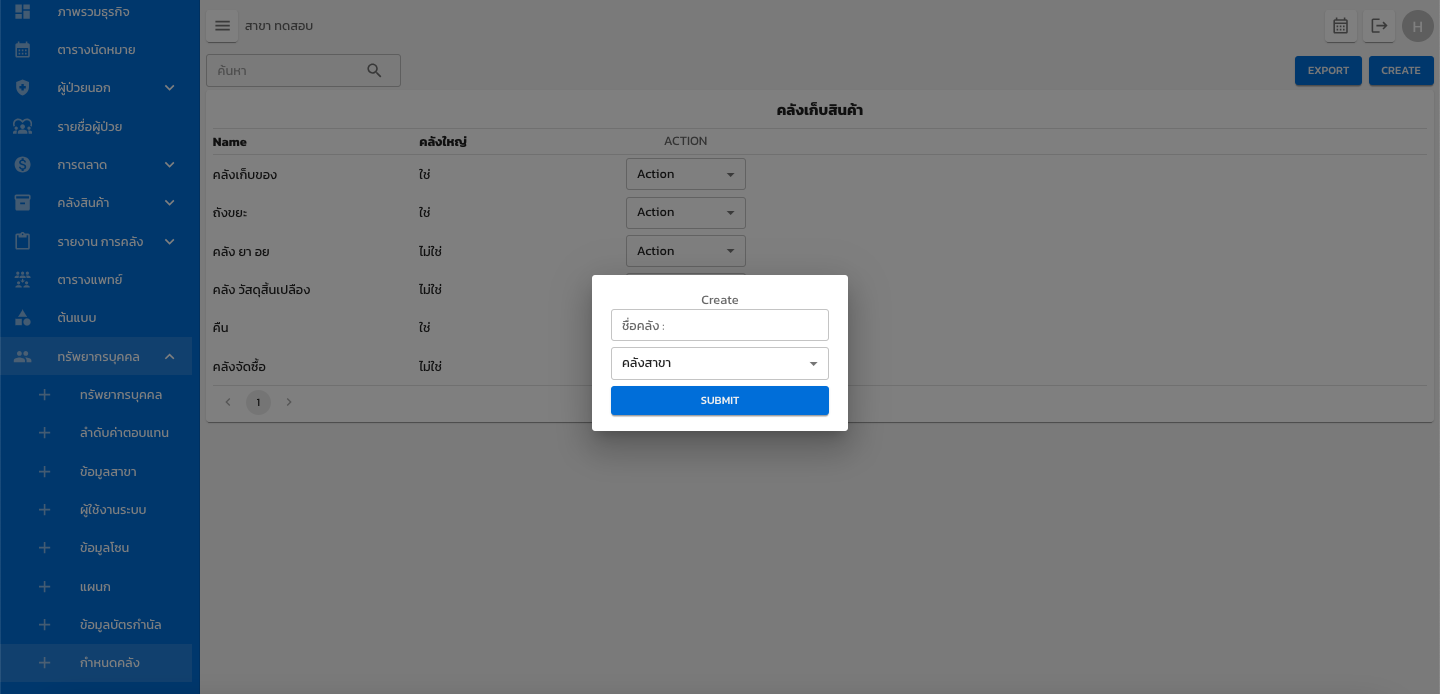Click plus icon beside ลำดับค่าตอบแทน
Screen dimensions: 1440x694
[44, 433]
